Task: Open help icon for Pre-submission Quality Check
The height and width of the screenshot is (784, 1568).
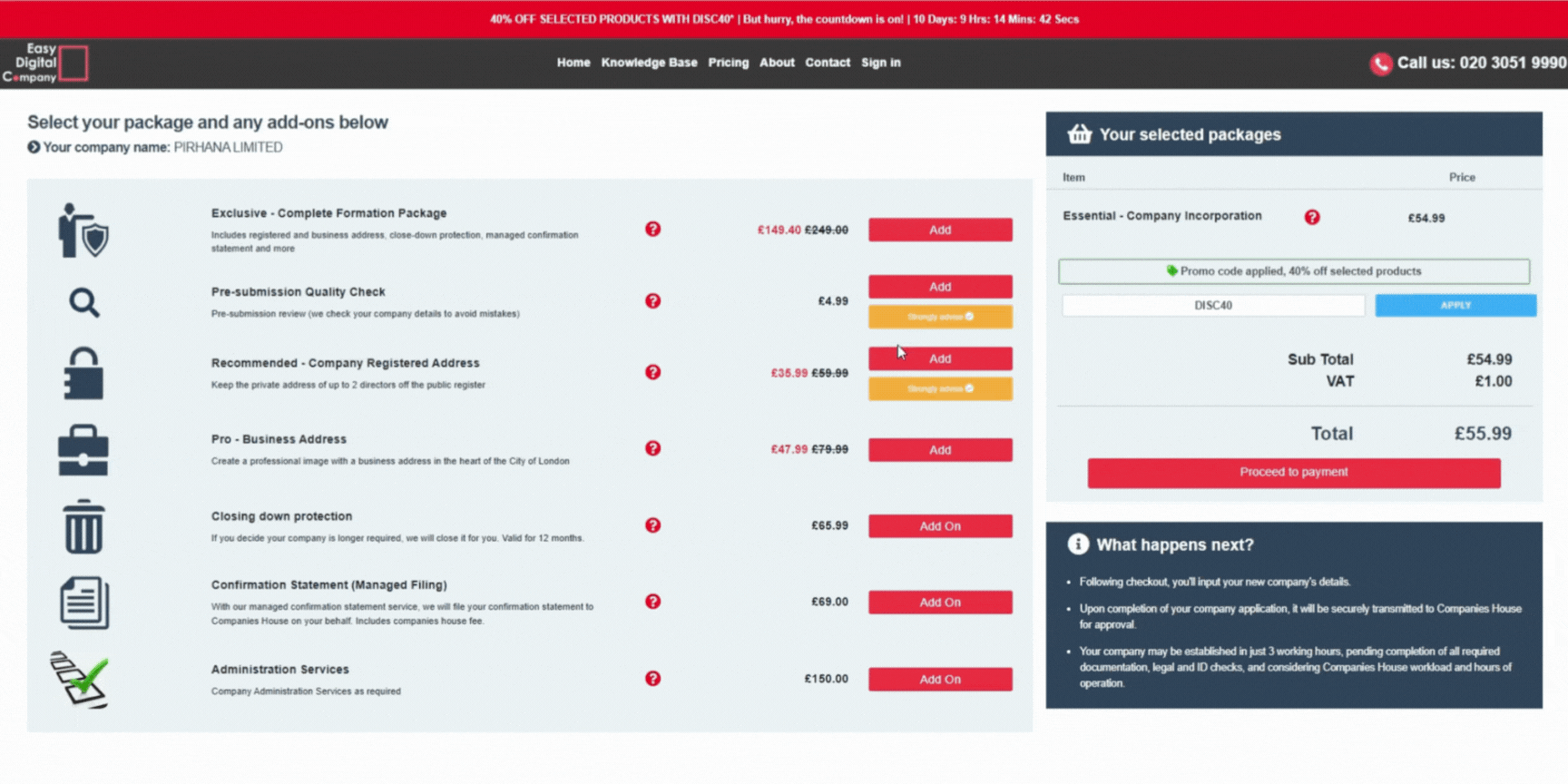Action: point(652,300)
